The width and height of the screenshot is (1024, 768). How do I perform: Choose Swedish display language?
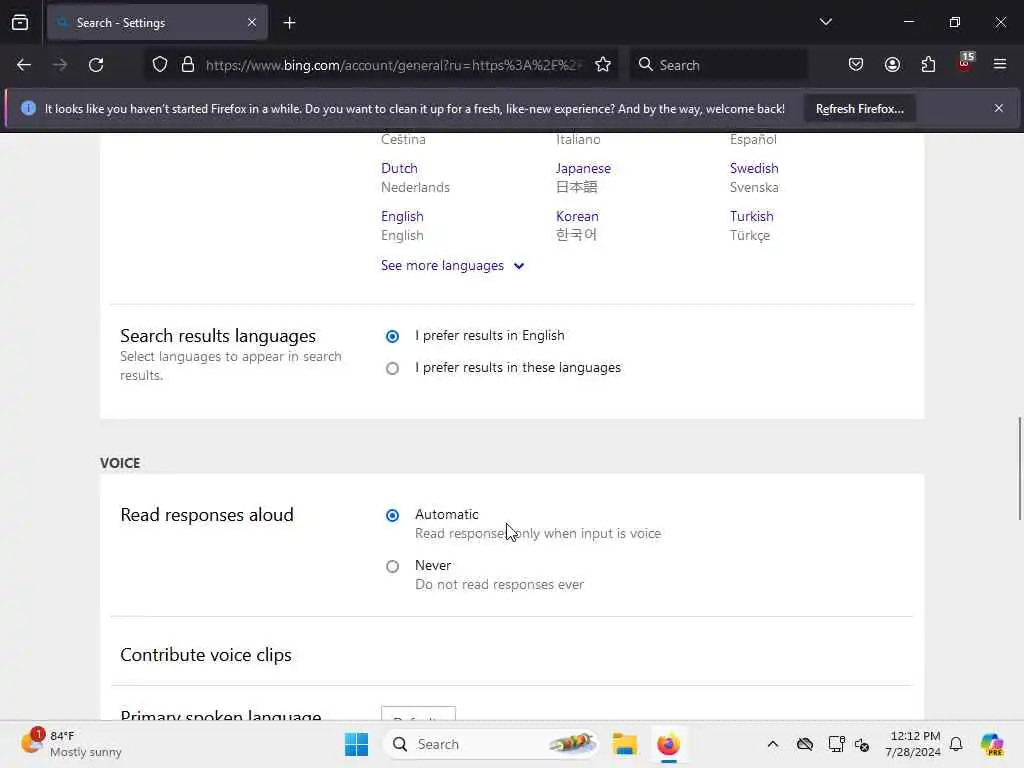tap(754, 168)
